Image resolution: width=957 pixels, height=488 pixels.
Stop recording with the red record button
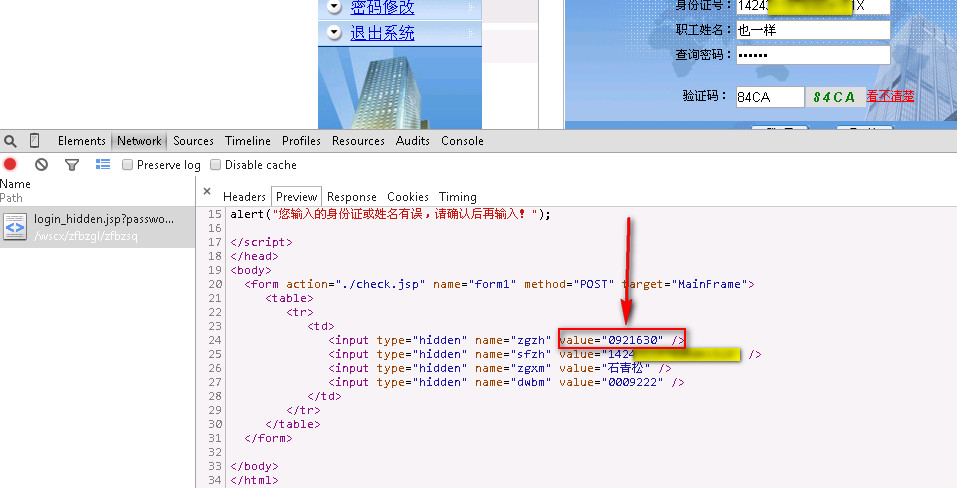click(10, 164)
